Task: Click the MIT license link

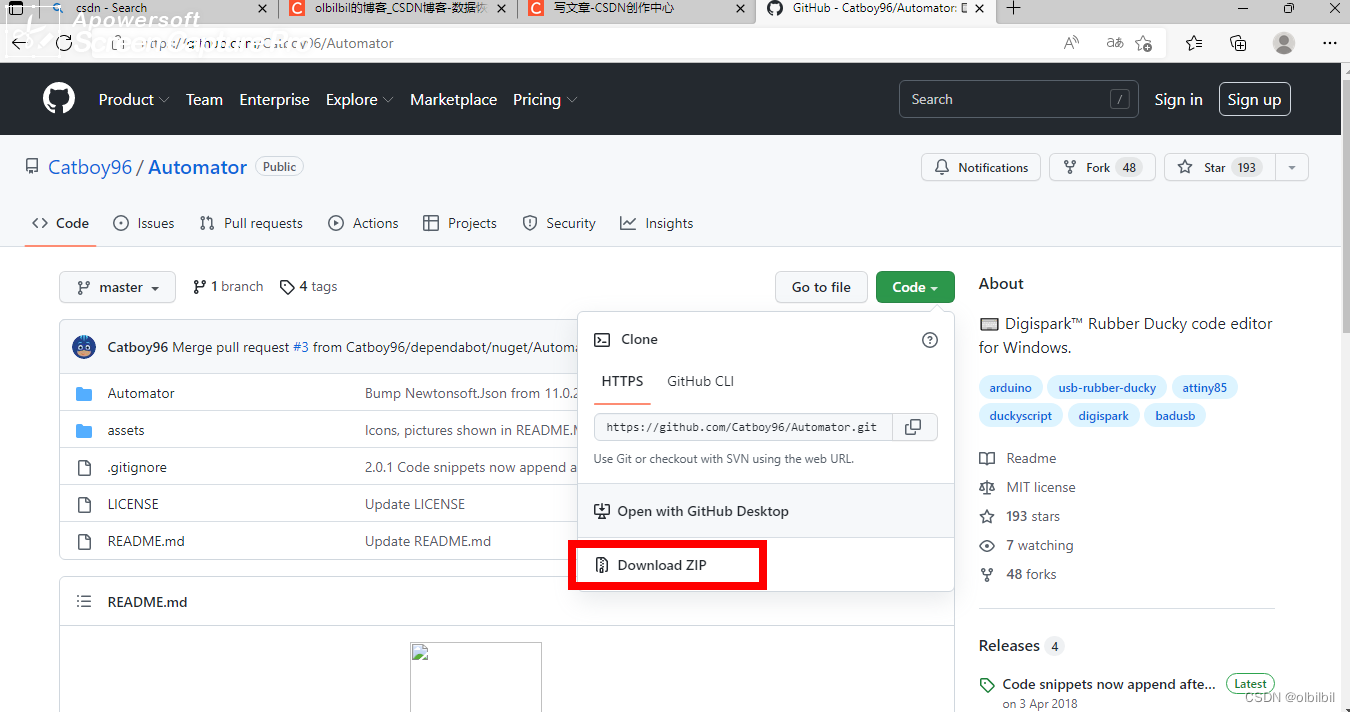Action: (x=1027, y=487)
